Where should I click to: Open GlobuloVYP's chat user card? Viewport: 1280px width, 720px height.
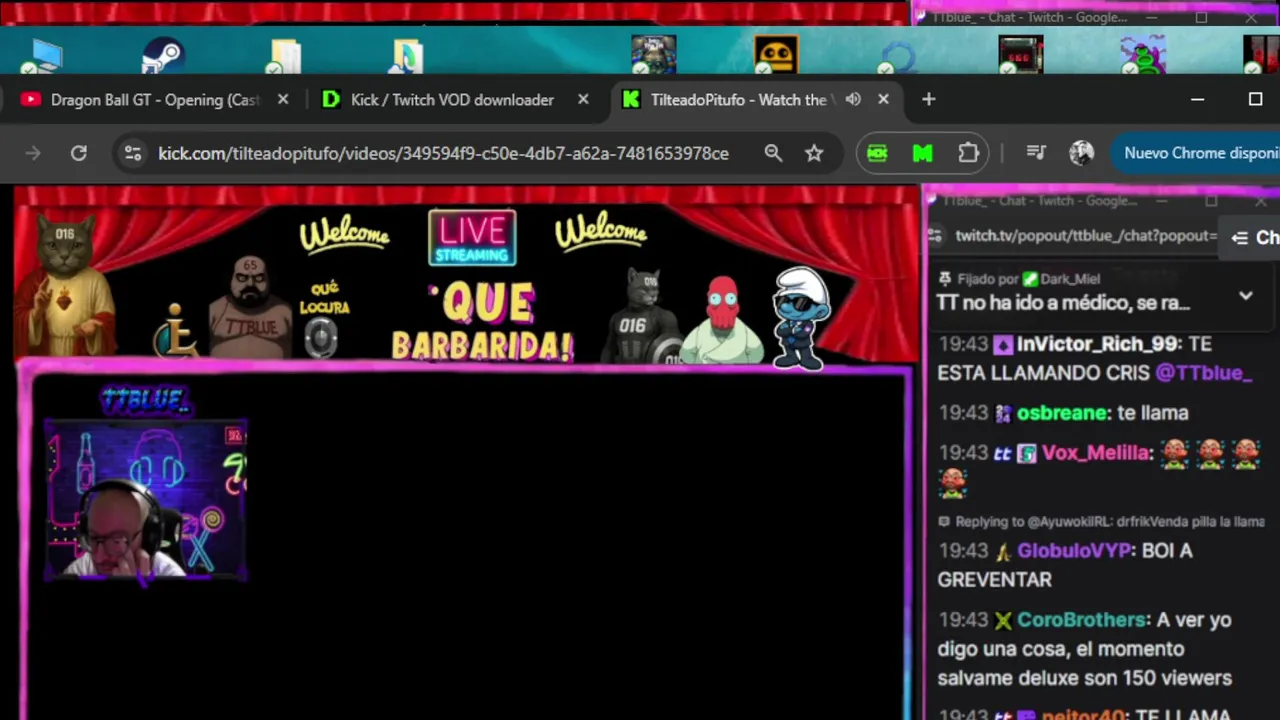(x=1074, y=551)
